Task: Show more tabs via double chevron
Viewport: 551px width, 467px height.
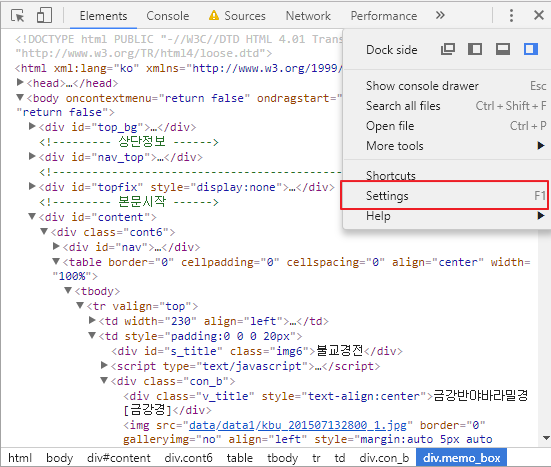Action: [x=440, y=15]
